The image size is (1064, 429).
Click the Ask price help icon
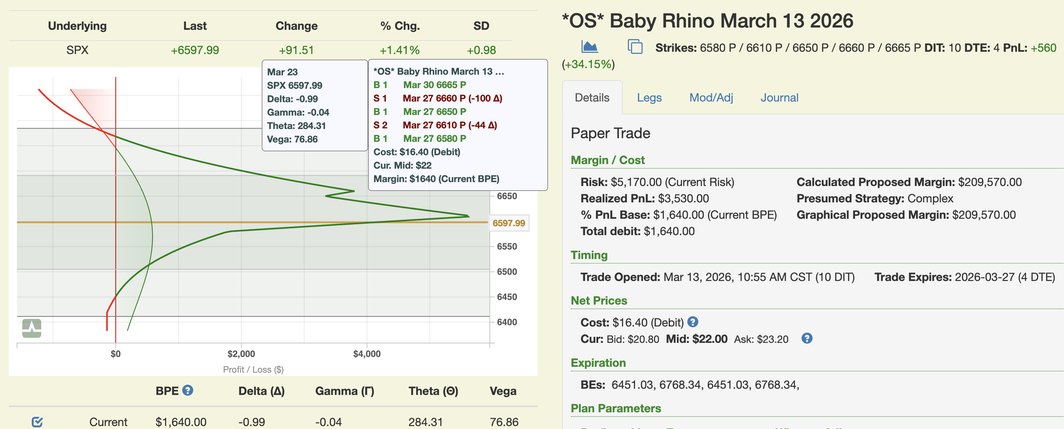[807, 338]
